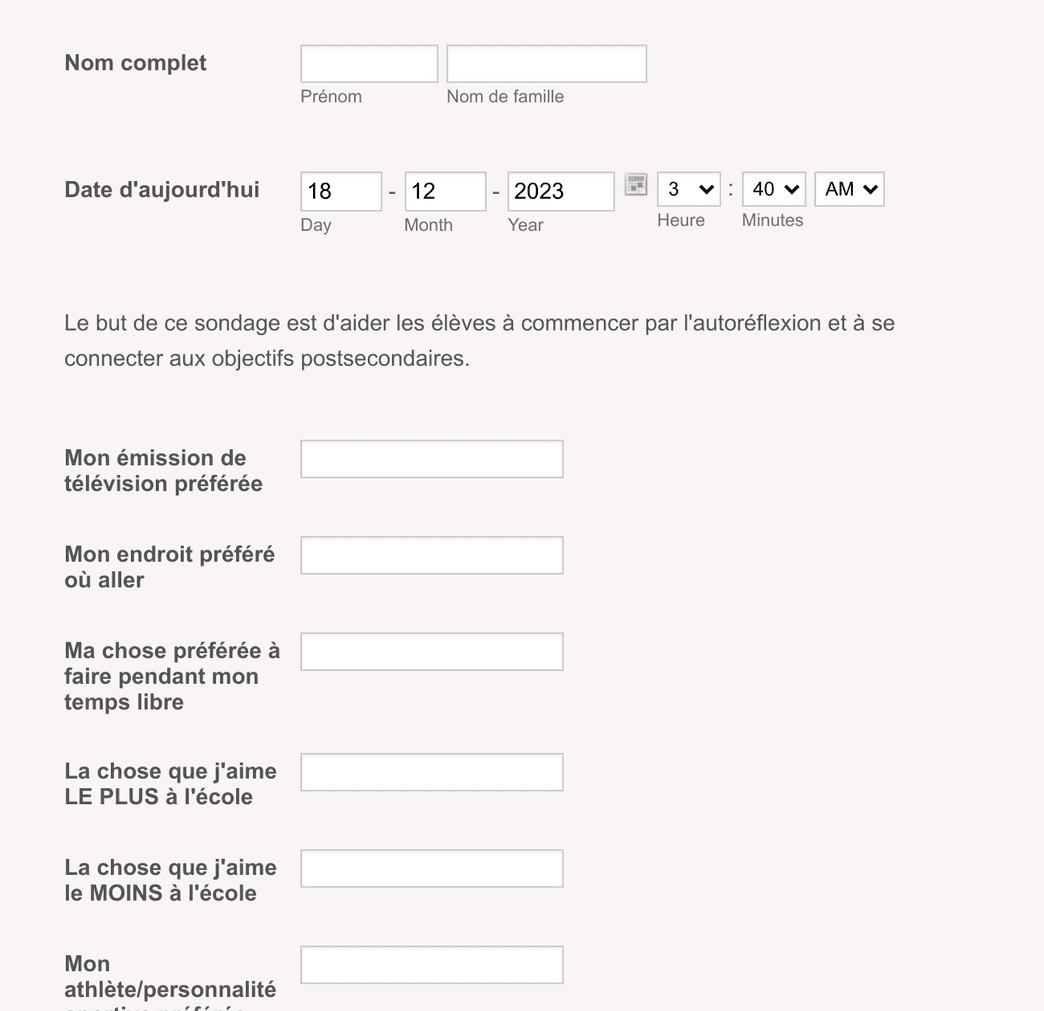Select the Month field showing 12

445,191
